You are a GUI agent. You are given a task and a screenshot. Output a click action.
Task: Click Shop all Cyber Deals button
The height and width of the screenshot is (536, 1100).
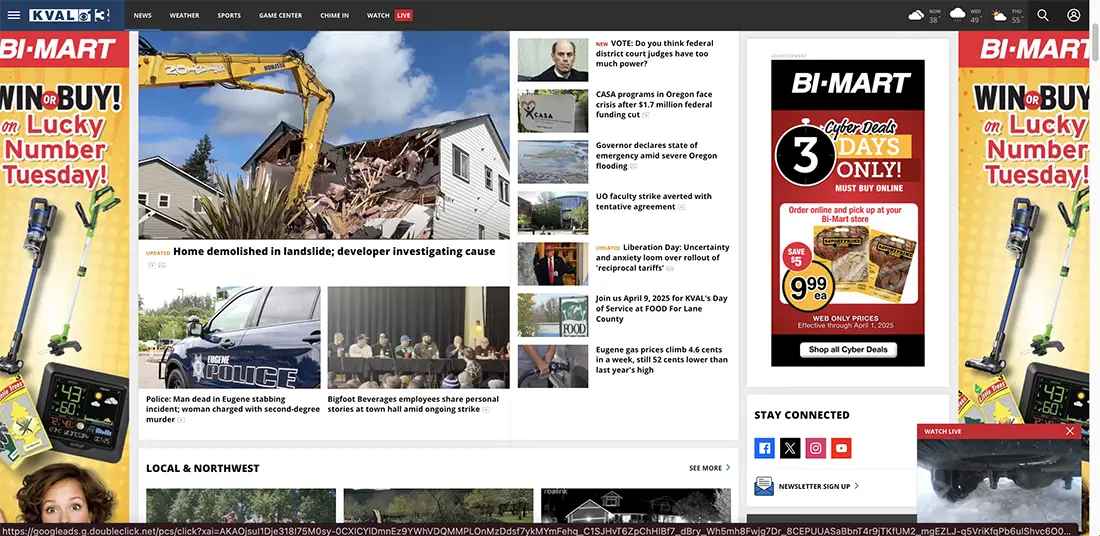pos(848,349)
